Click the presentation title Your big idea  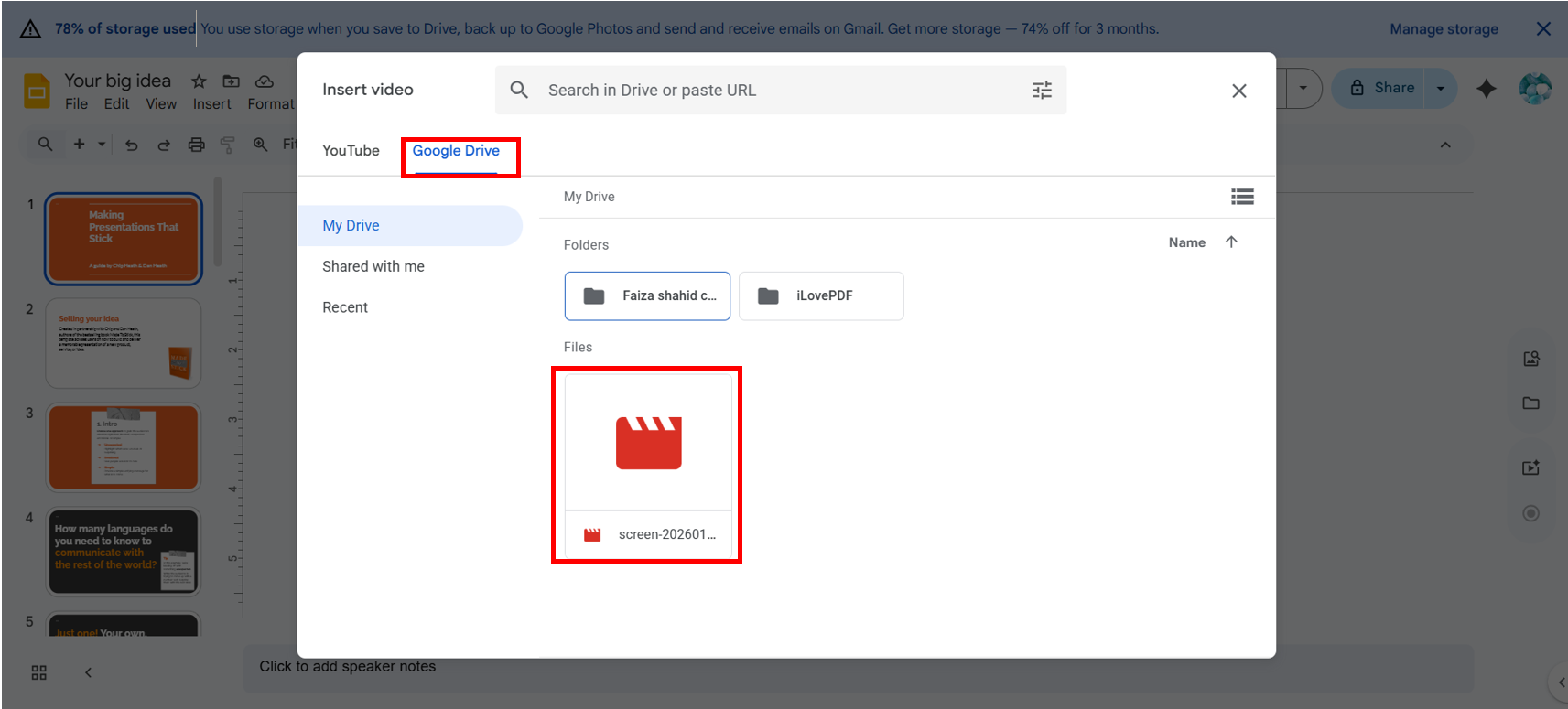117,81
